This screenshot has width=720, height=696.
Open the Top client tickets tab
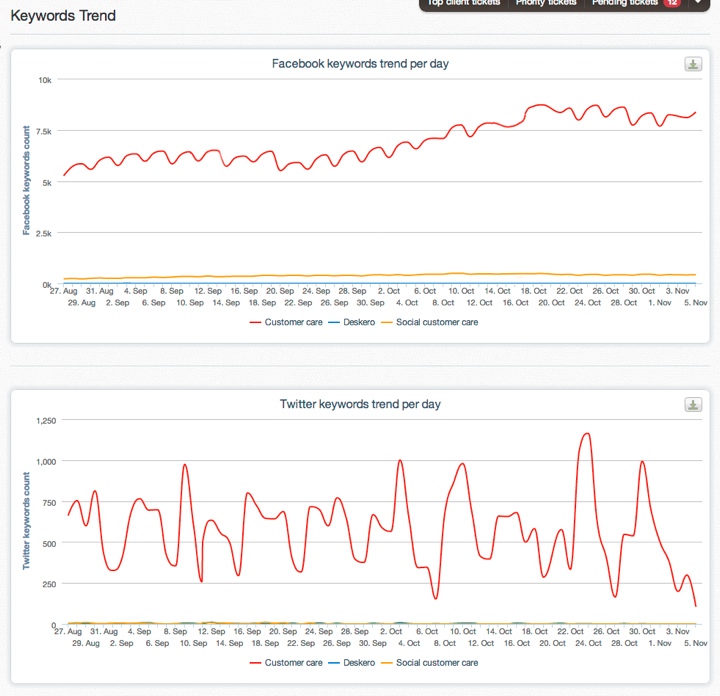463,3
